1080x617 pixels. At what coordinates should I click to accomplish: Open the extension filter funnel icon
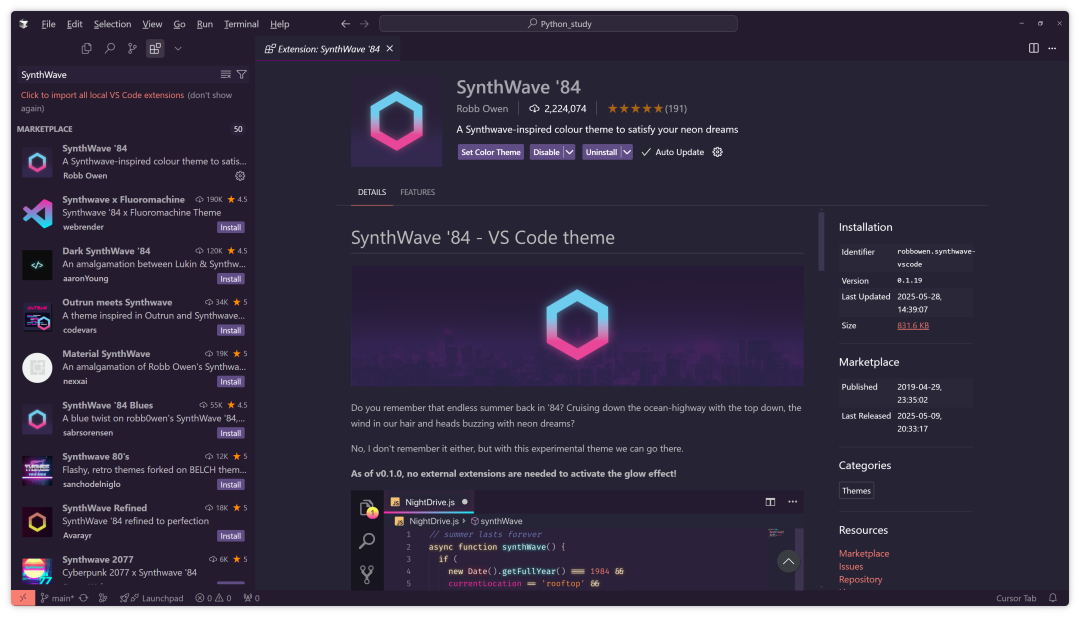point(242,74)
